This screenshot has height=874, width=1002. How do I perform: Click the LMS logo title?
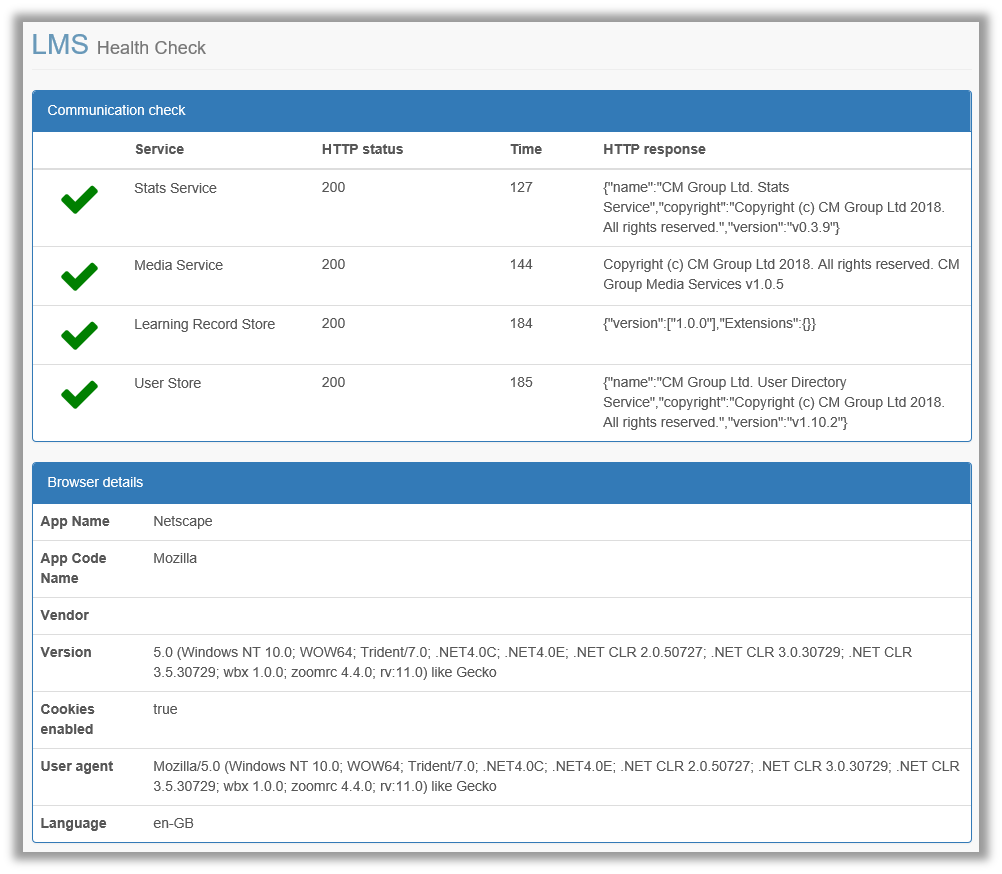tap(60, 45)
